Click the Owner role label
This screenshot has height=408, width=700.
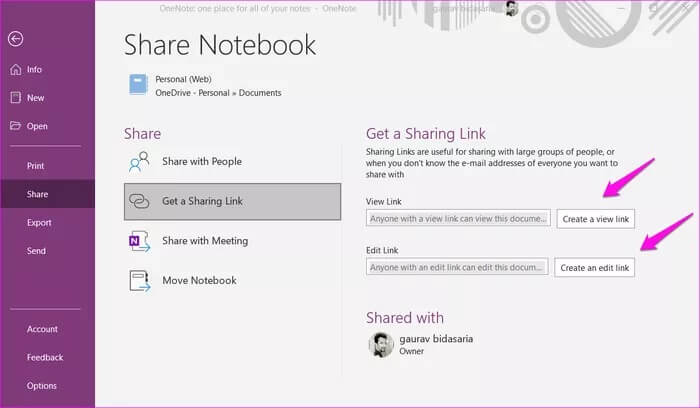tap(412, 351)
